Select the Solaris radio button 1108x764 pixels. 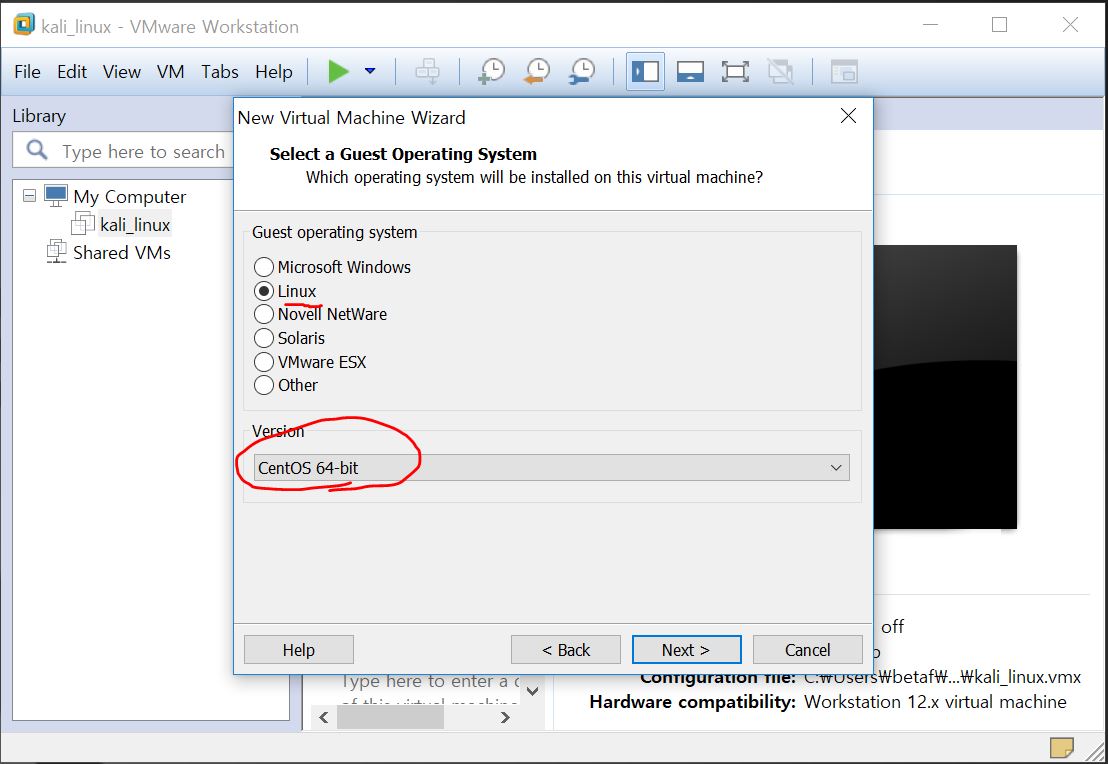tap(264, 338)
